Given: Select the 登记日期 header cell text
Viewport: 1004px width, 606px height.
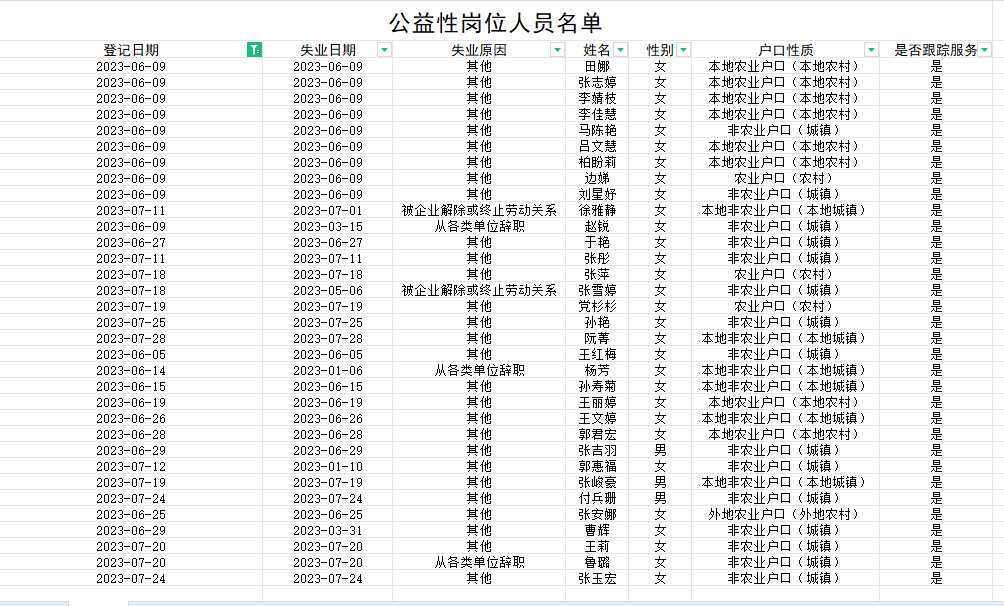Looking at the screenshot, I should click(131, 50).
